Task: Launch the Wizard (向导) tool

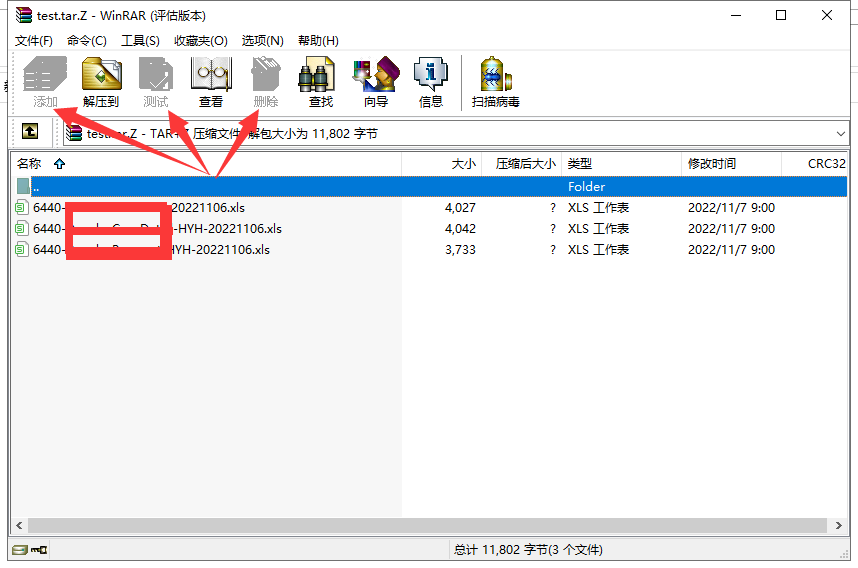Action: click(x=376, y=81)
